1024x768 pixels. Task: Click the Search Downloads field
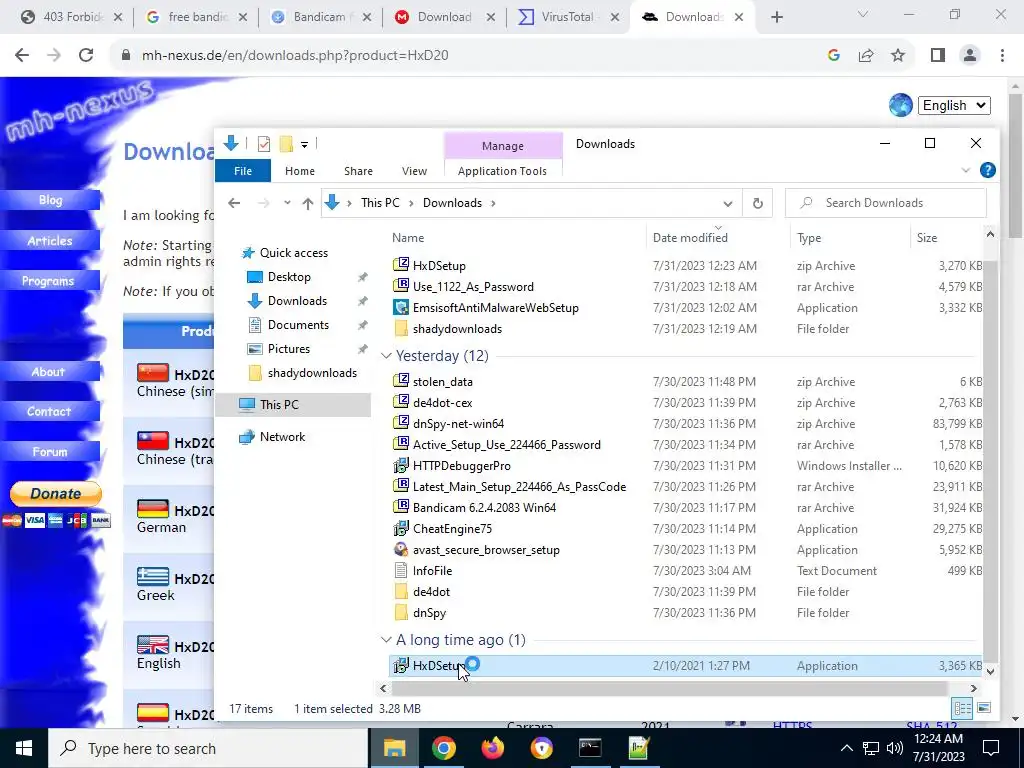coord(886,203)
